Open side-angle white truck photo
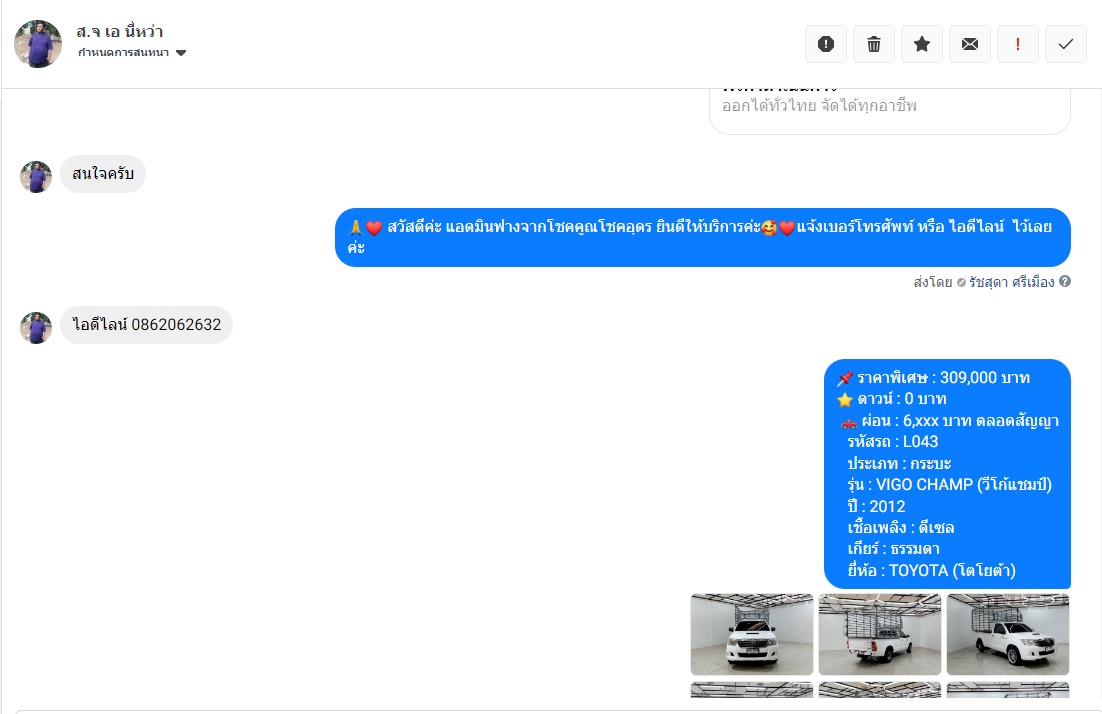This screenshot has height=714, width=1102. [x=1008, y=635]
